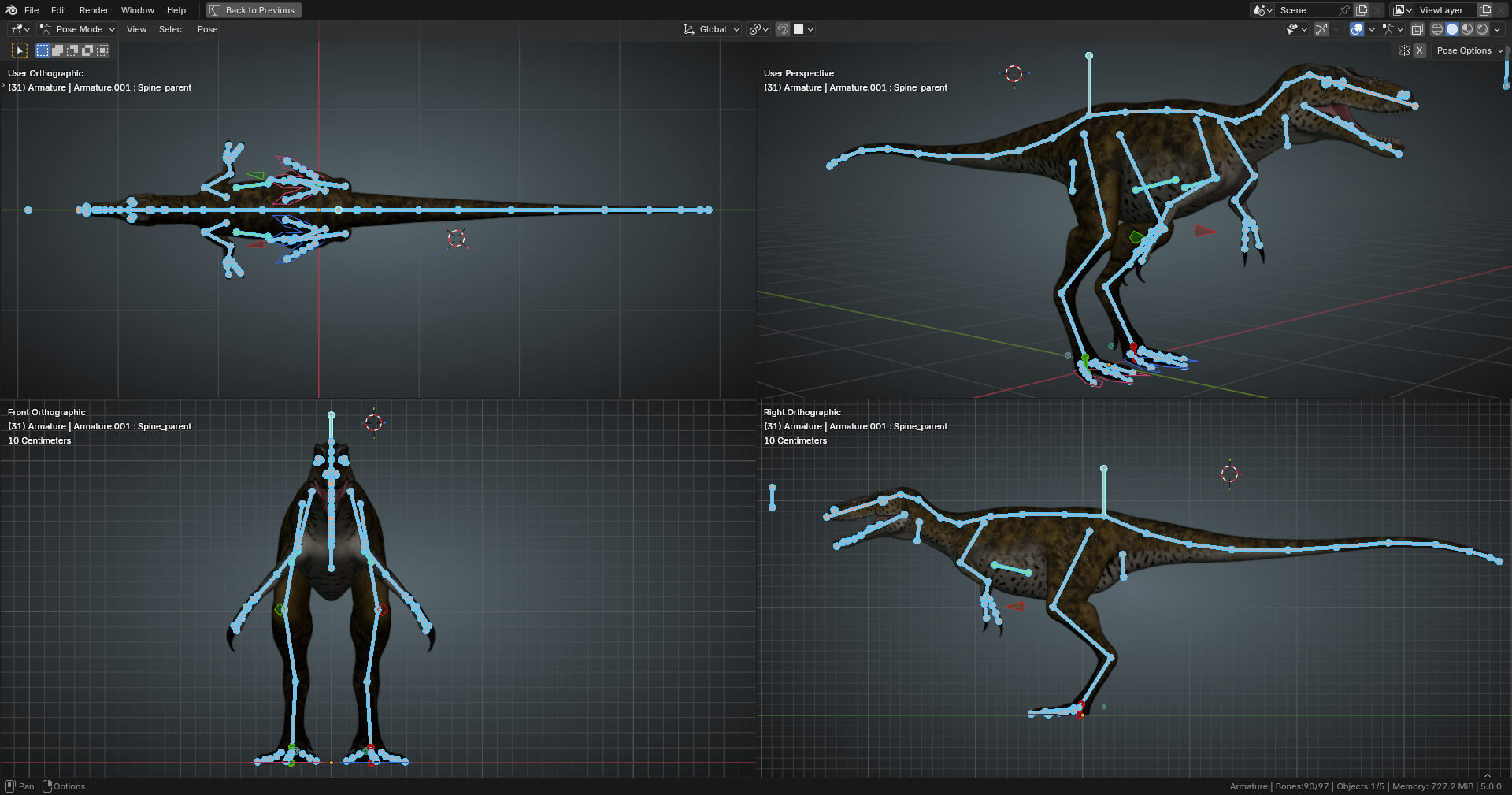Switch to Wireframe viewport shading
This screenshot has width=1512, height=795.
[x=1437, y=29]
